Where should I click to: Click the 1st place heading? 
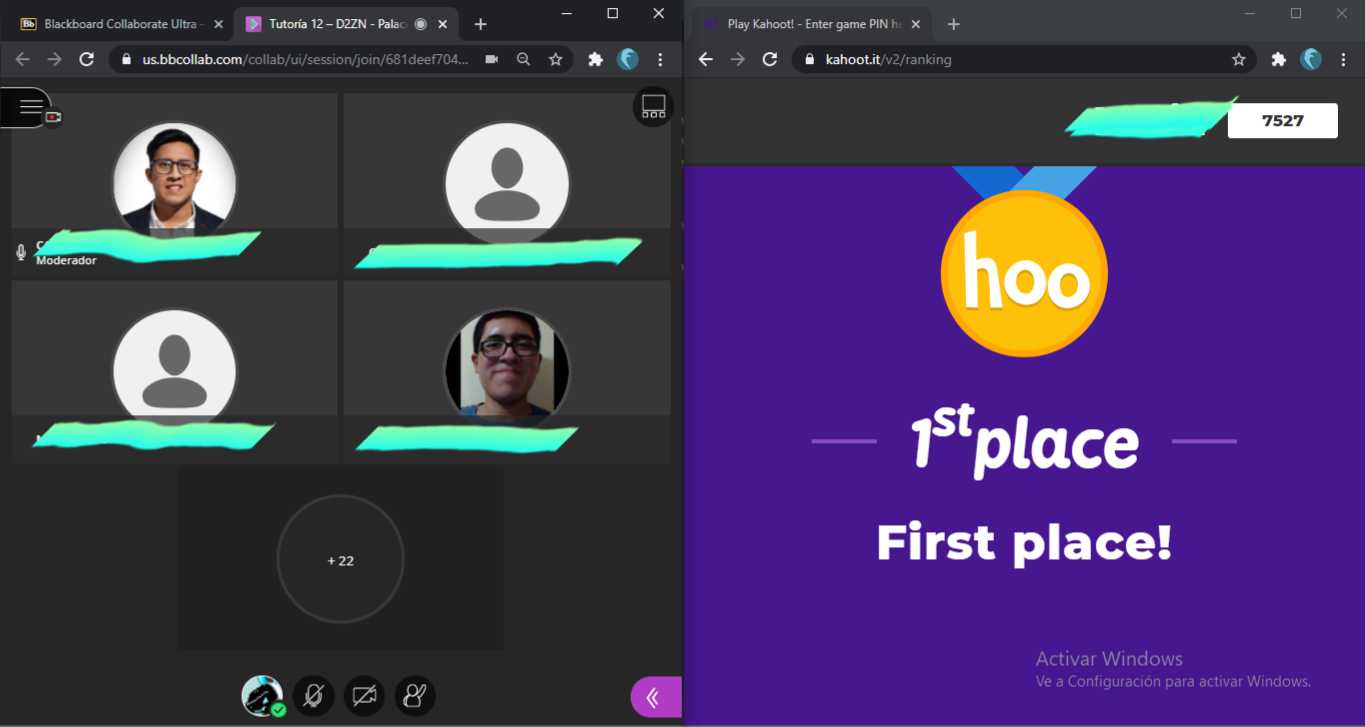click(1024, 442)
